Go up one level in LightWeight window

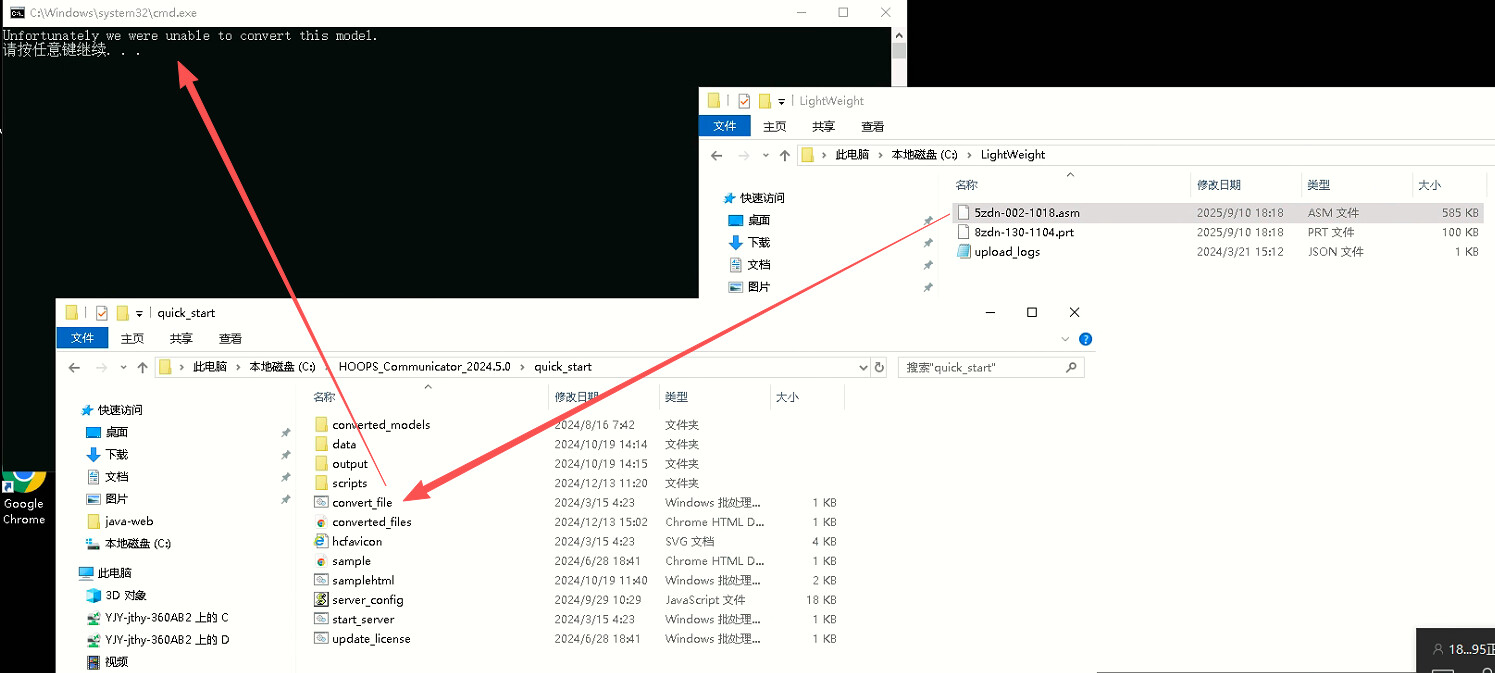(x=785, y=155)
